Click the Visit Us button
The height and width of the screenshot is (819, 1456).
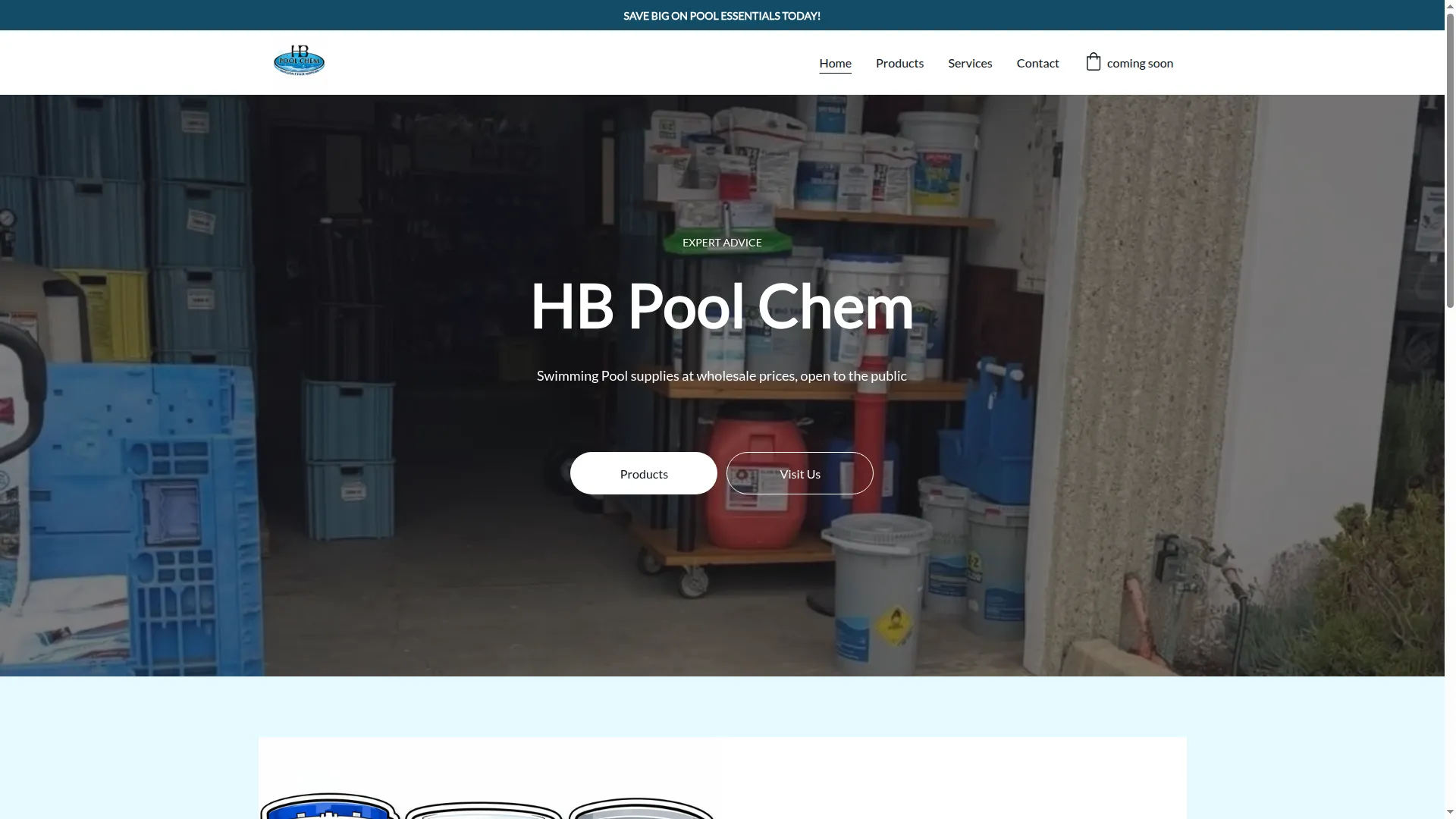tap(799, 473)
